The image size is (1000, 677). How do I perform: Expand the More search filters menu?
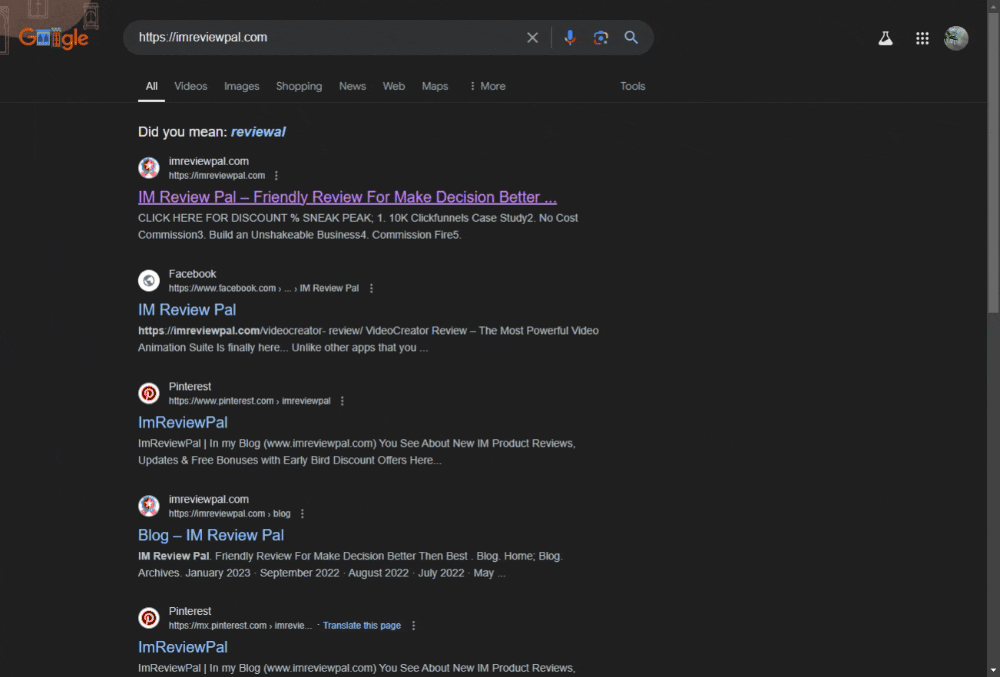click(487, 86)
